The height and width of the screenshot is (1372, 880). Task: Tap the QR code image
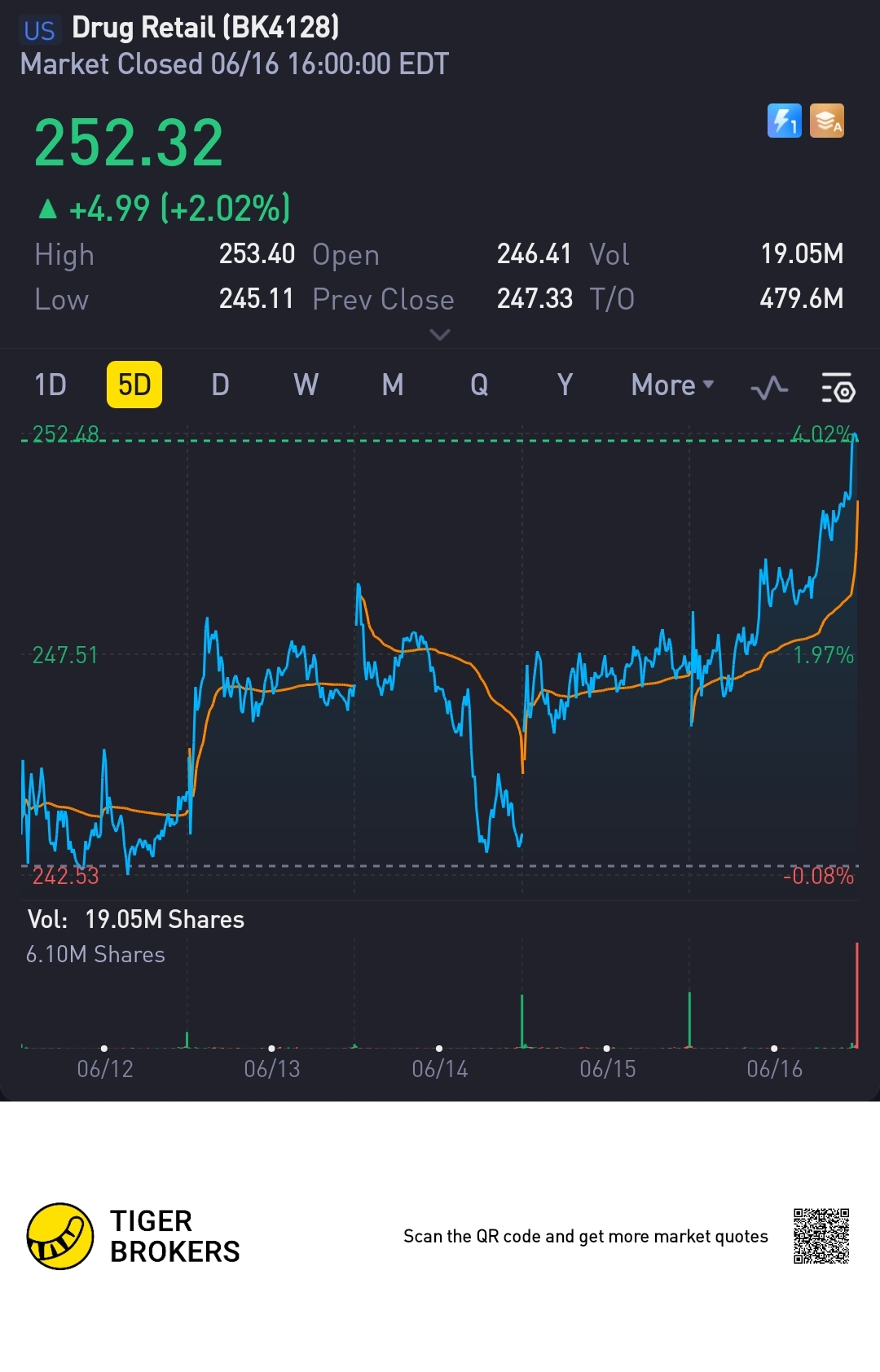pos(821,1236)
